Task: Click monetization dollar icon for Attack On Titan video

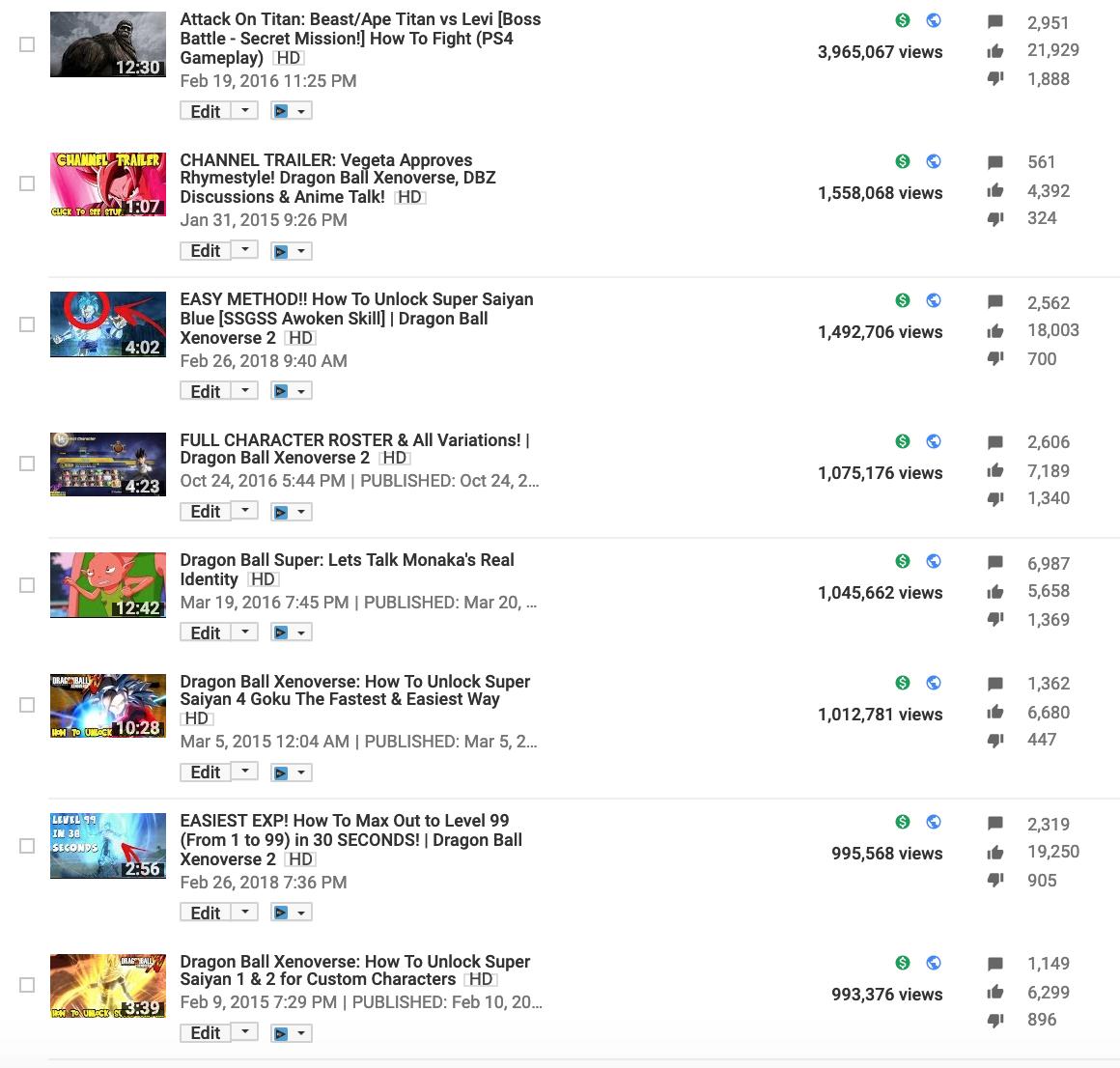Action: coord(903,20)
